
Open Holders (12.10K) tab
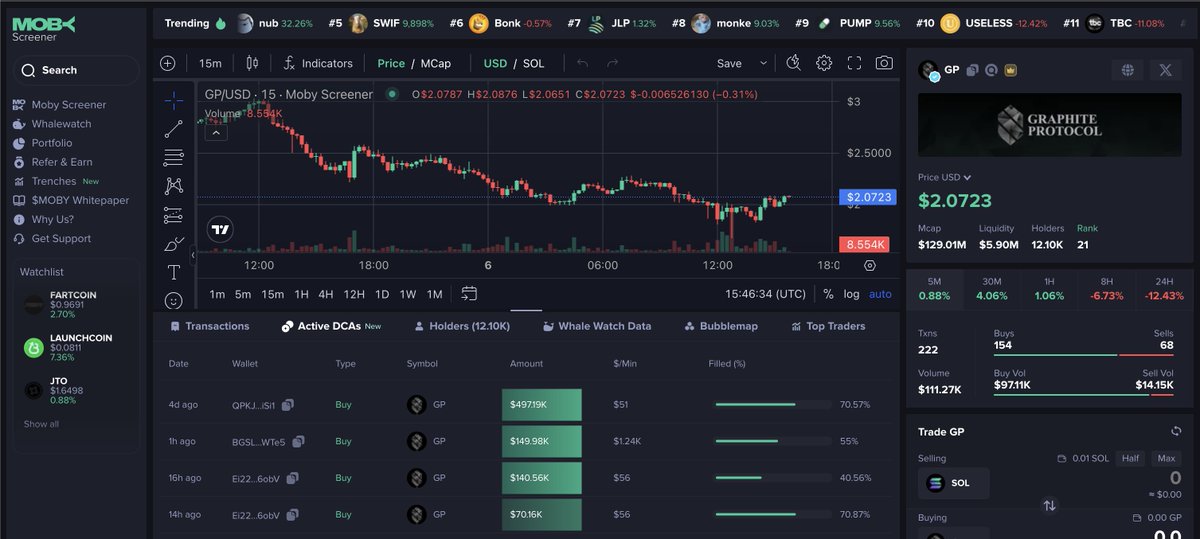coord(462,326)
